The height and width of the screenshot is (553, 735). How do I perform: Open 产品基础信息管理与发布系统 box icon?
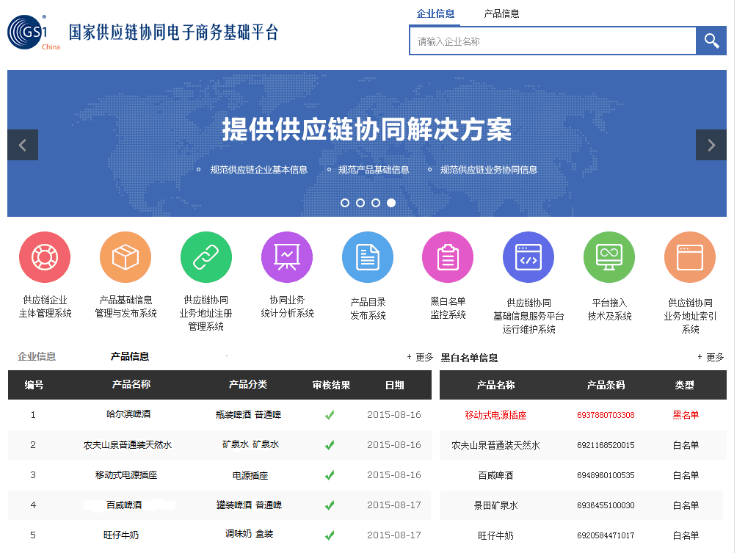click(125, 257)
